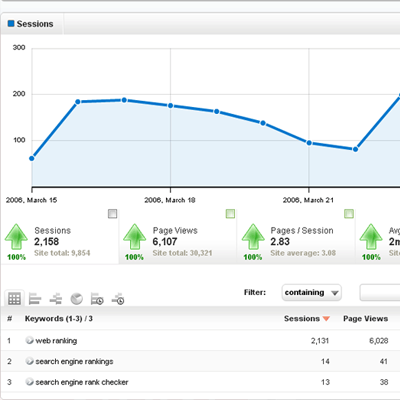Image resolution: width=400 pixels, height=400 pixels.
Task: Open the containing filter dropdown
Action: (311, 293)
